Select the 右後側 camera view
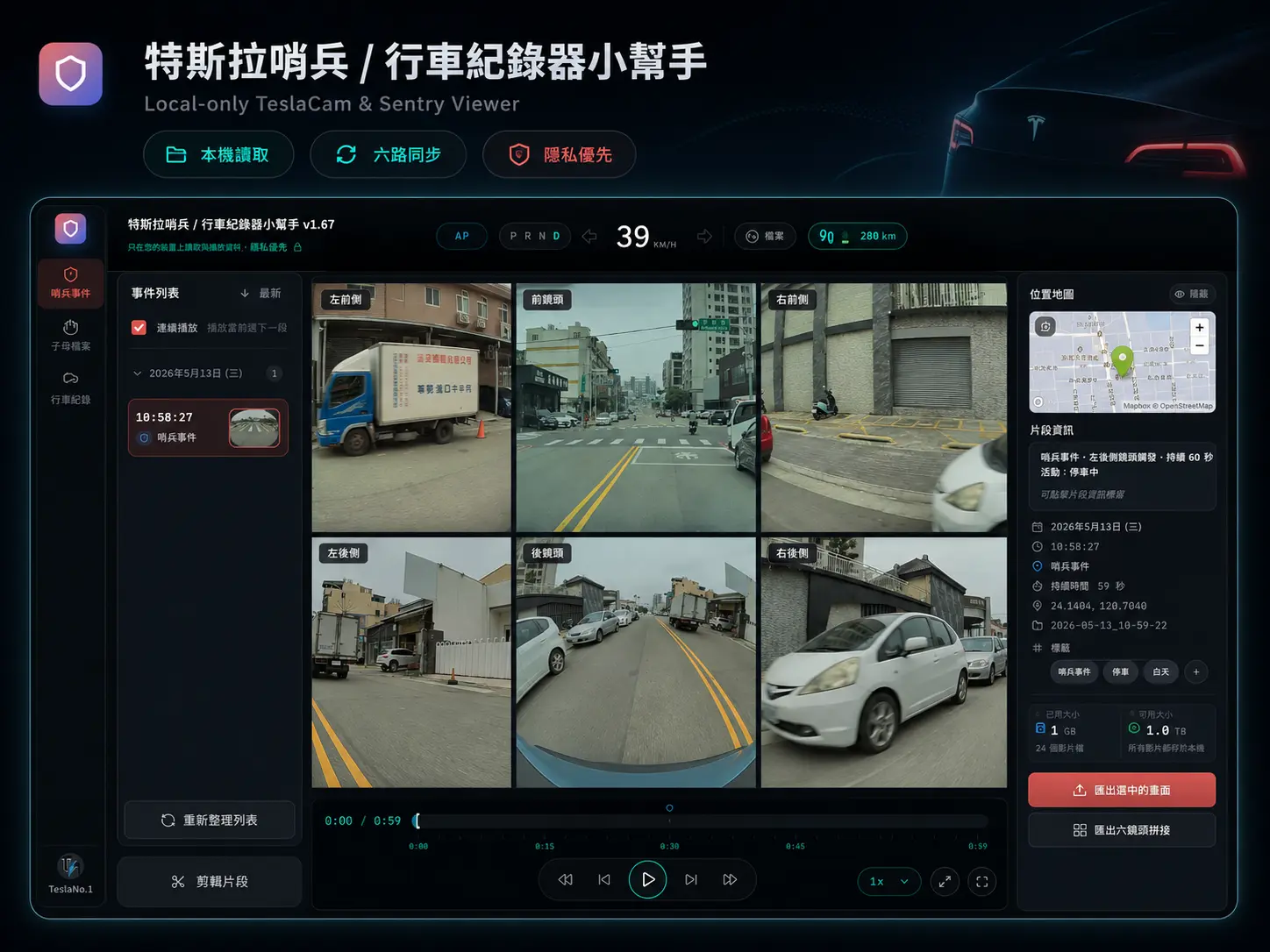 click(884, 663)
